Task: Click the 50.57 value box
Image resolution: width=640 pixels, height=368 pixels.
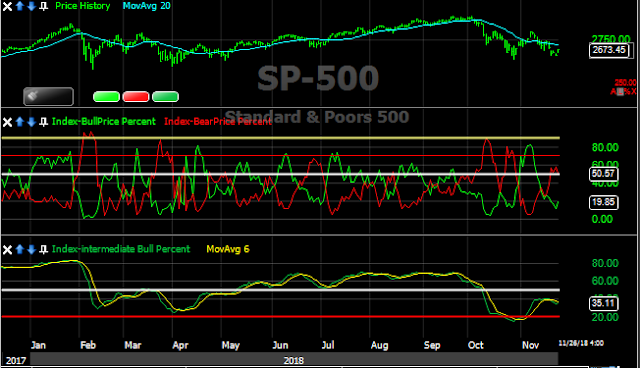Action: (x=603, y=174)
